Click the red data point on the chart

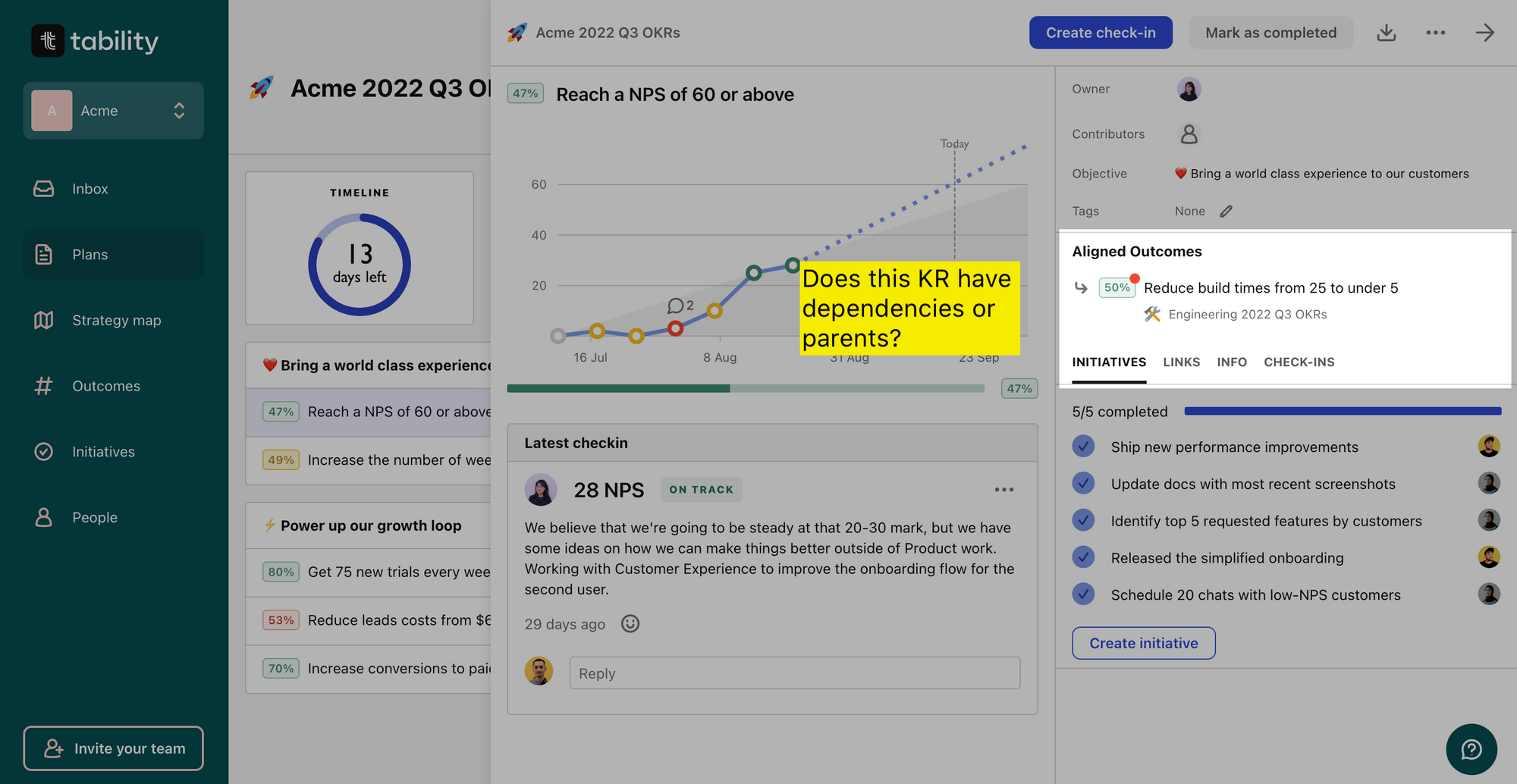point(675,328)
